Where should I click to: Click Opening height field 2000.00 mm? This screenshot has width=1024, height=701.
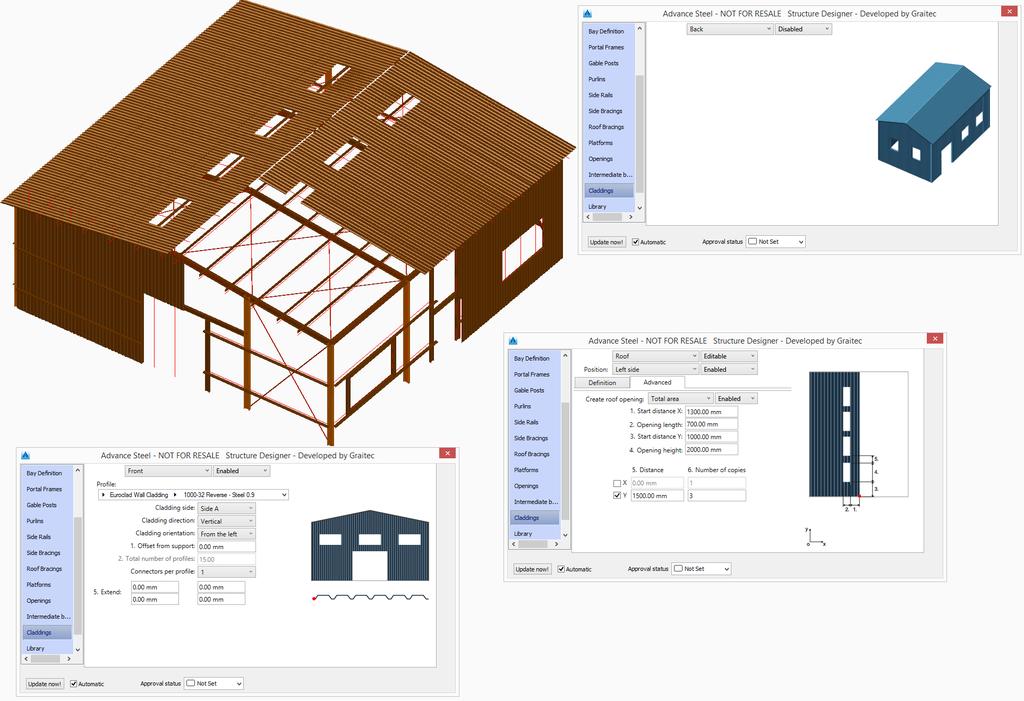(711, 449)
